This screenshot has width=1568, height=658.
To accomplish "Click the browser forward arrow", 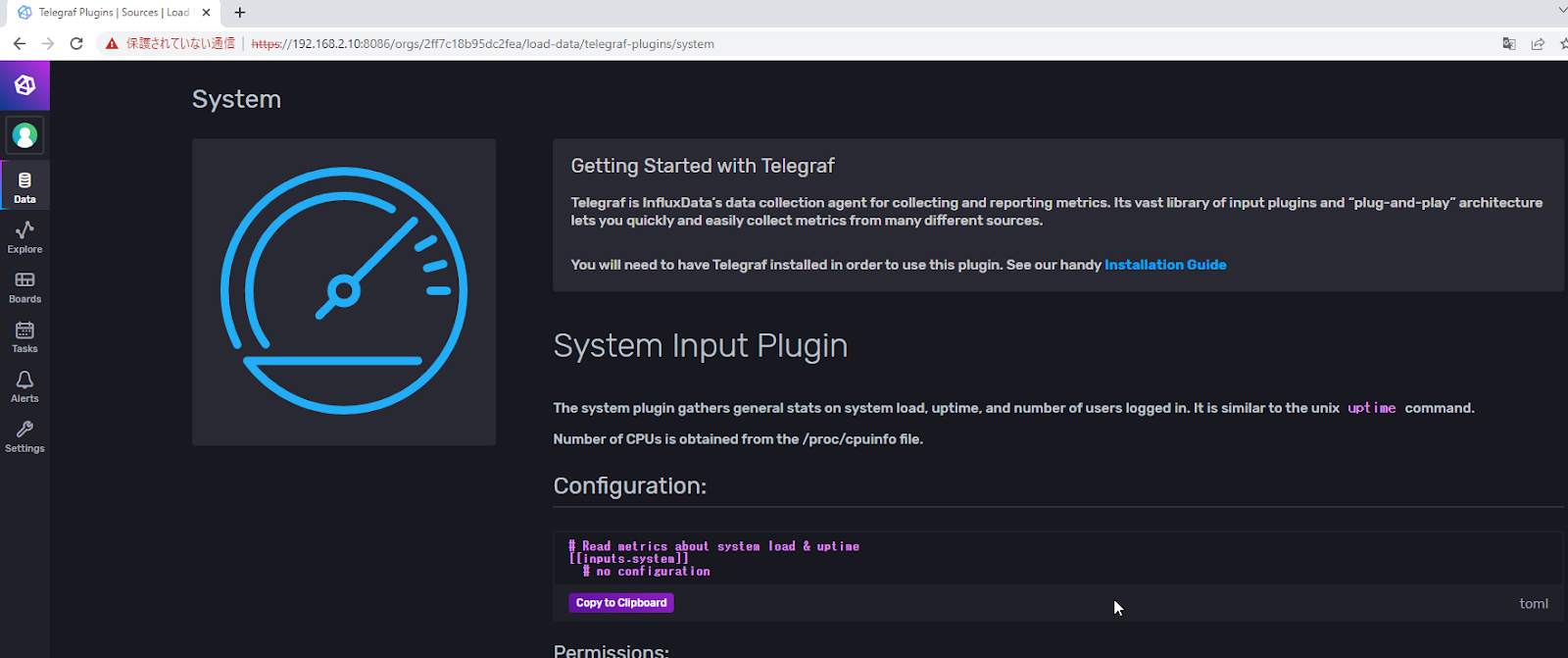I will [48, 43].
